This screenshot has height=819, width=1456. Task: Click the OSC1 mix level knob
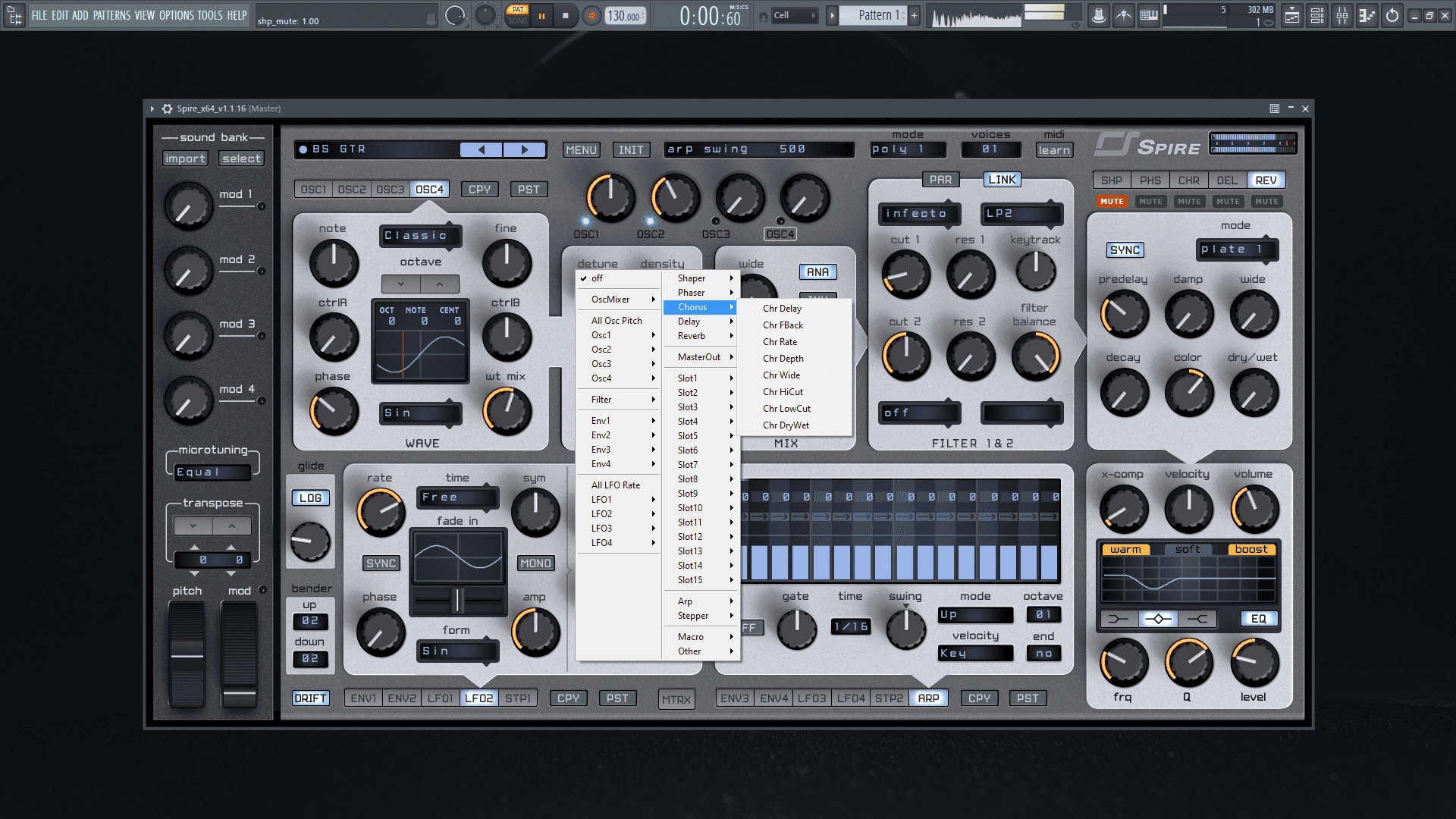coord(610,198)
